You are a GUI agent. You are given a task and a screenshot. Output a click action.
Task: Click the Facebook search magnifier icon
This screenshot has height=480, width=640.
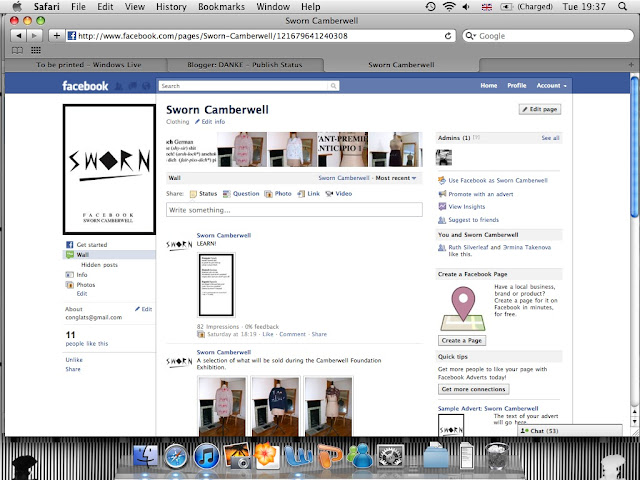(x=333, y=86)
